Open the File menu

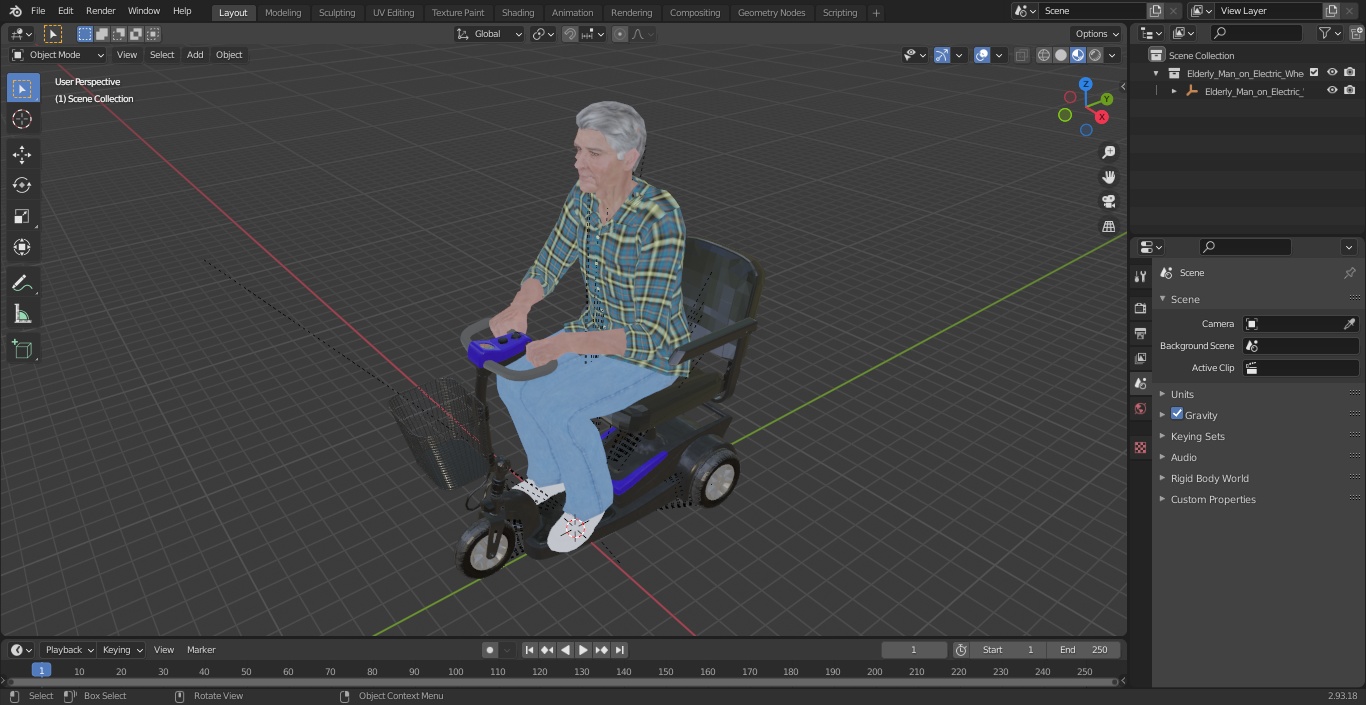coord(38,11)
